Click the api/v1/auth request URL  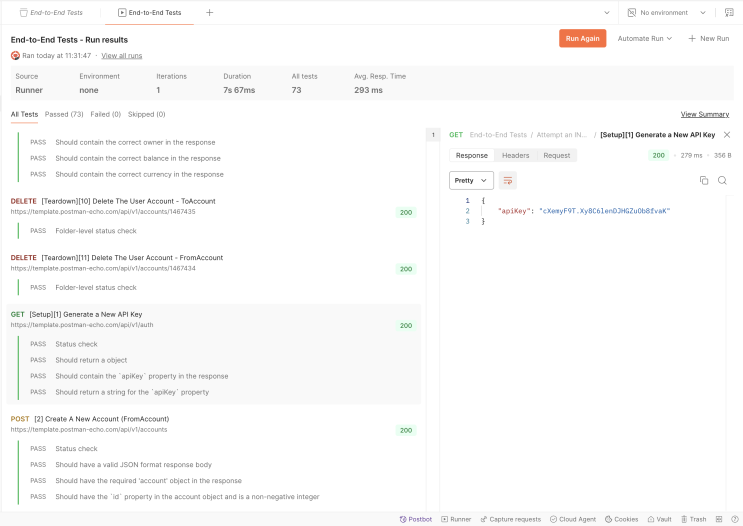point(82,325)
